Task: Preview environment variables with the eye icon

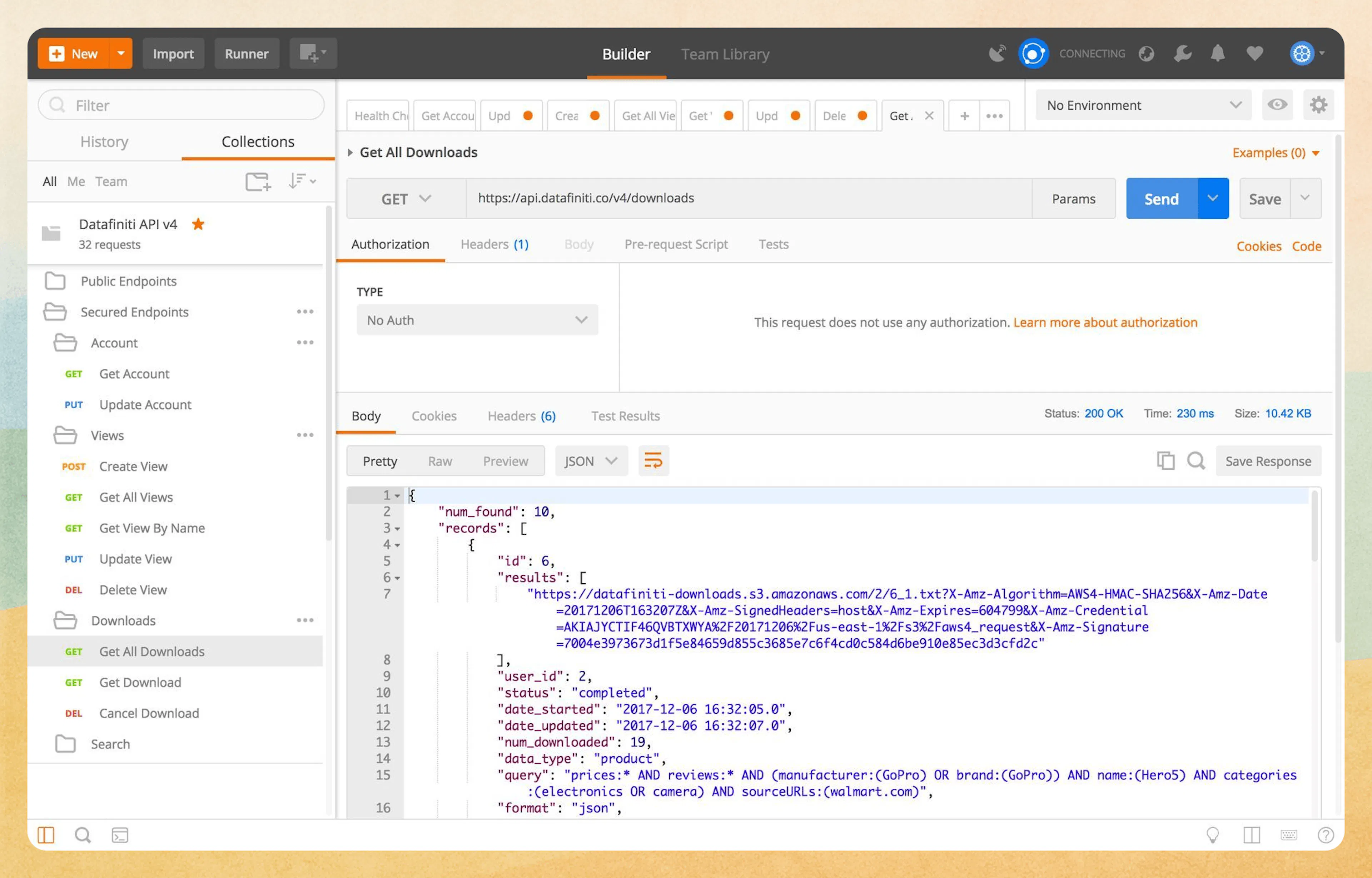Action: pos(1277,105)
